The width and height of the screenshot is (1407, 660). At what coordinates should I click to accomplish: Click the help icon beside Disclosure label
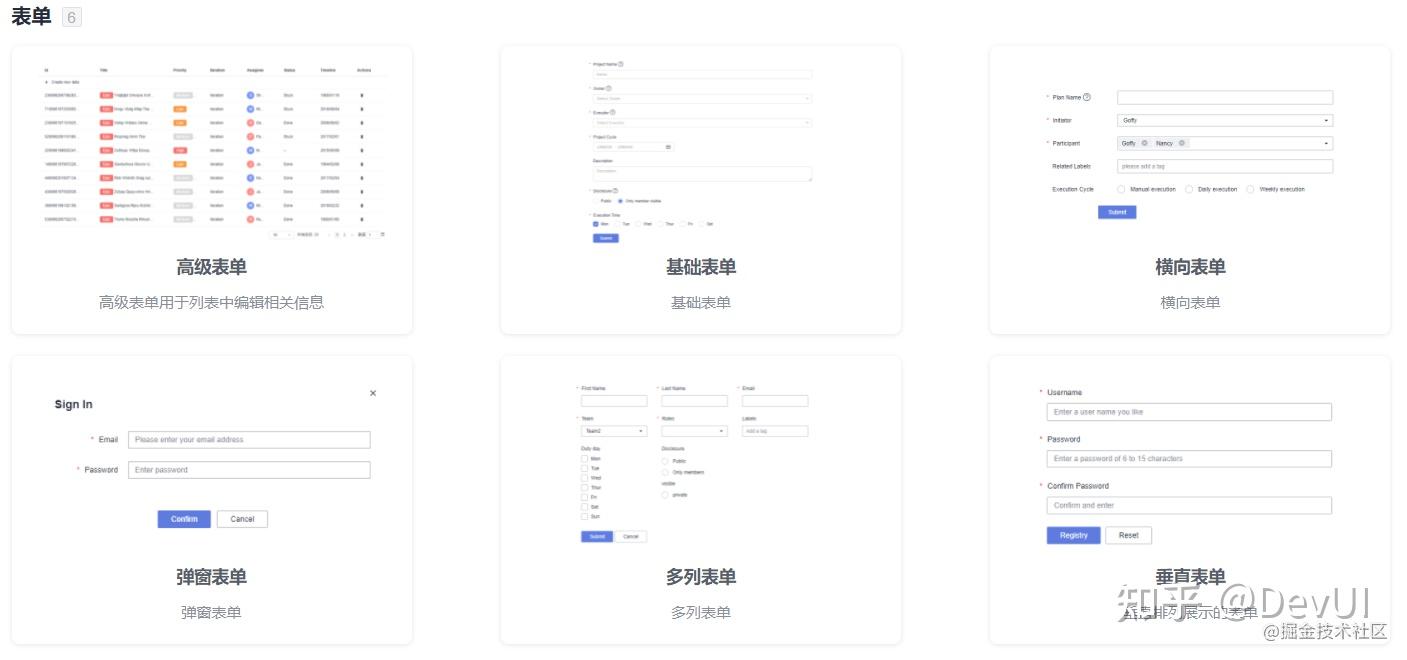615,190
